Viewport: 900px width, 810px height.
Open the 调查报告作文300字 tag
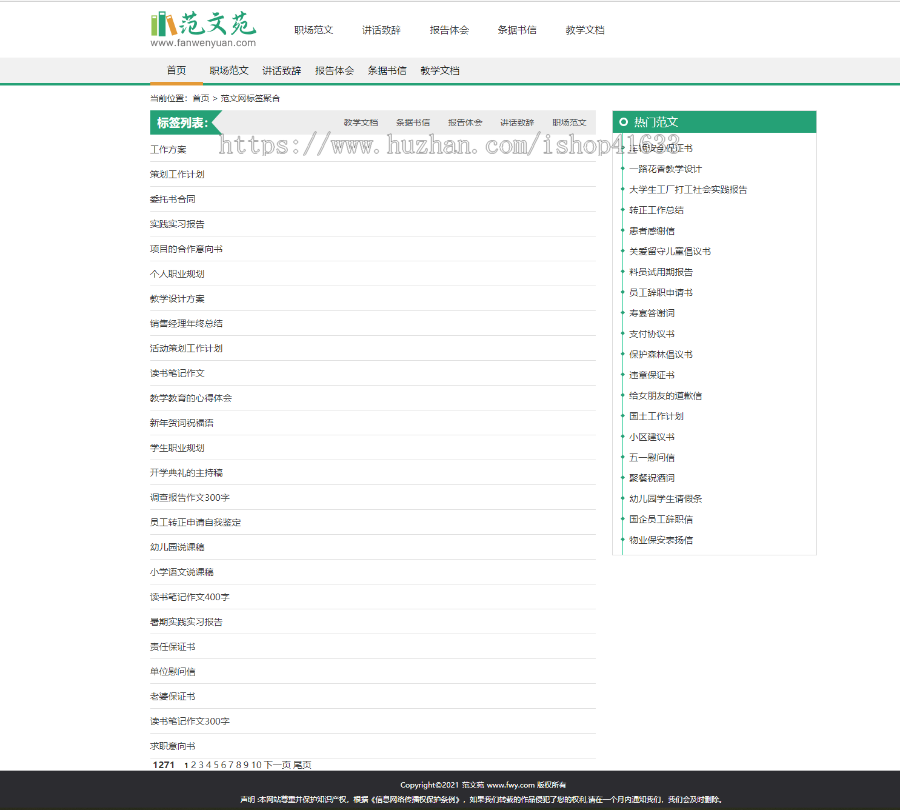pos(190,497)
